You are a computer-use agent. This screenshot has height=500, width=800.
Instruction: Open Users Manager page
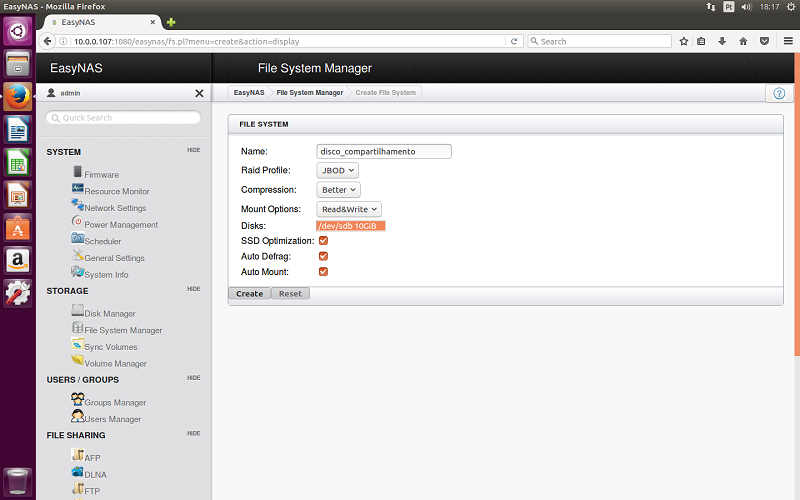(112, 419)
